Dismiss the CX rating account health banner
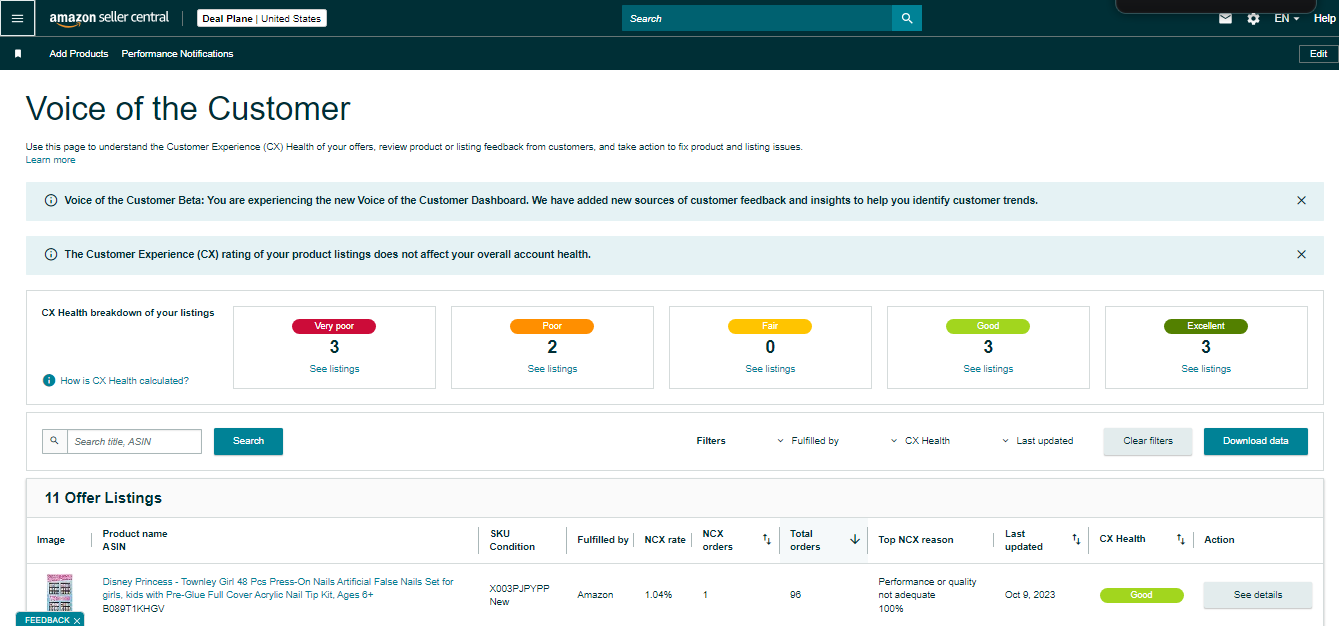 pyautogui.click(x=1301, y=254)
